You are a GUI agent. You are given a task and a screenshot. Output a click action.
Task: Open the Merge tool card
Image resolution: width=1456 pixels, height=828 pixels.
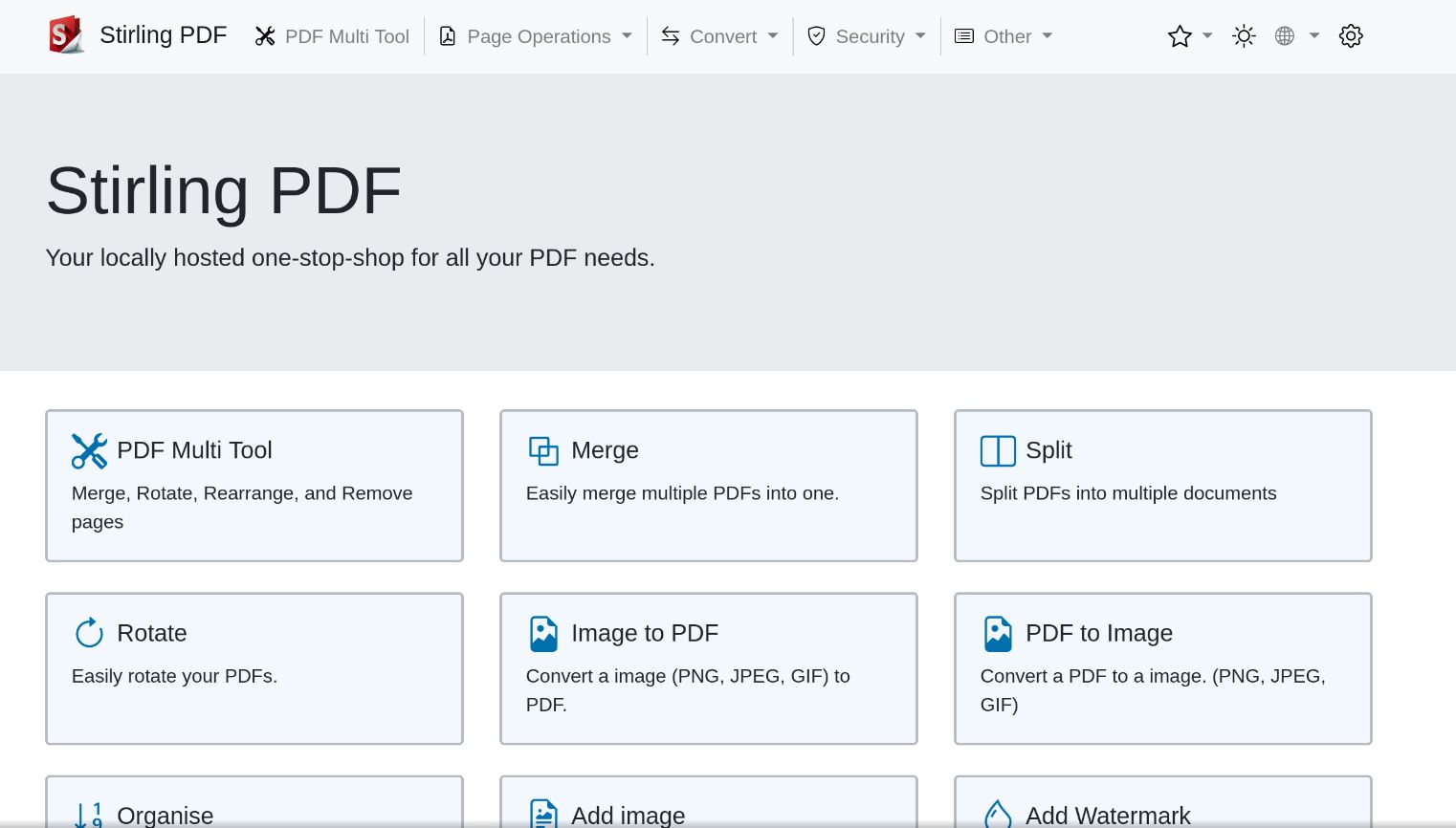click(x=708, y=486)
